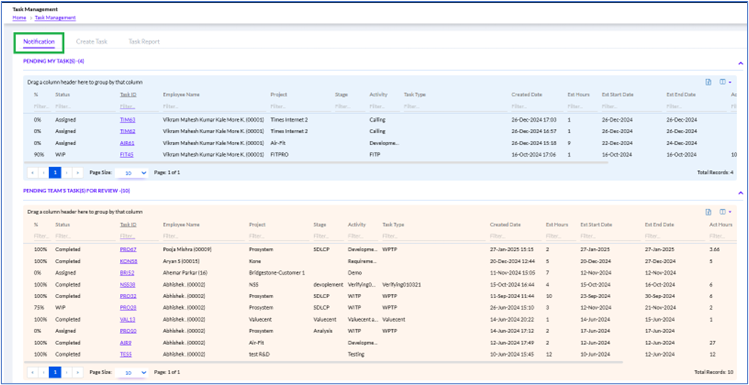The height and width of the screenshot is (385, 749).
Task: Switch to the Notification tab
Action: point(39,42)
